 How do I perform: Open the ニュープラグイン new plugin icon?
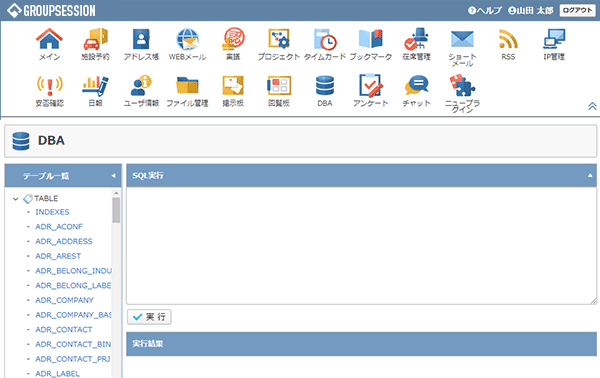click(x=462, y=86)
